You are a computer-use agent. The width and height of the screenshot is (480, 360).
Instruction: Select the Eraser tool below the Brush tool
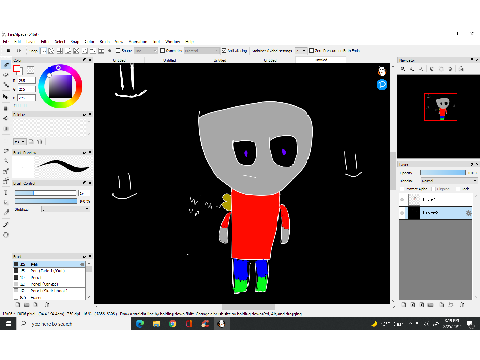tap(6, 75)
